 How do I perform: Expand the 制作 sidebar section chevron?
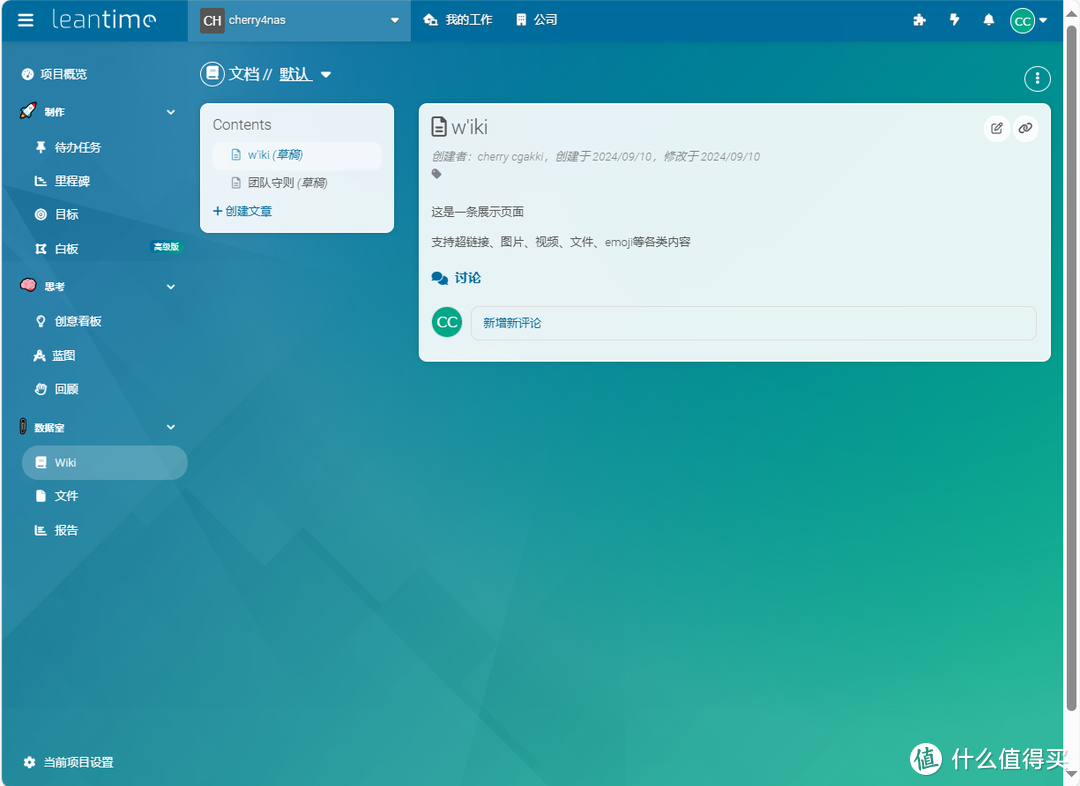170,112
